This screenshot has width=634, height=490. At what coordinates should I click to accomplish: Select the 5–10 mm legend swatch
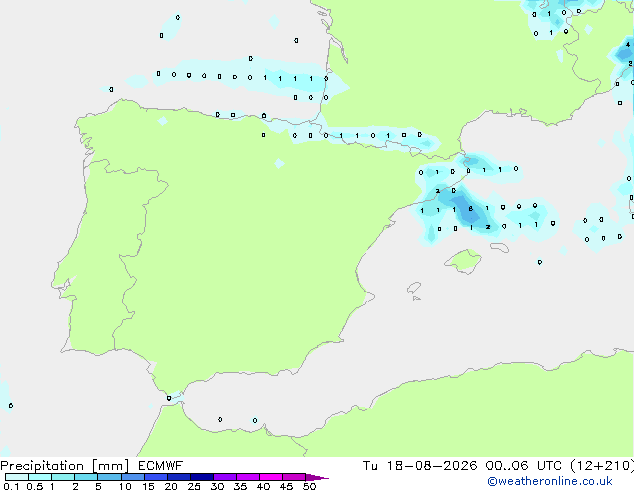(109, 477)
